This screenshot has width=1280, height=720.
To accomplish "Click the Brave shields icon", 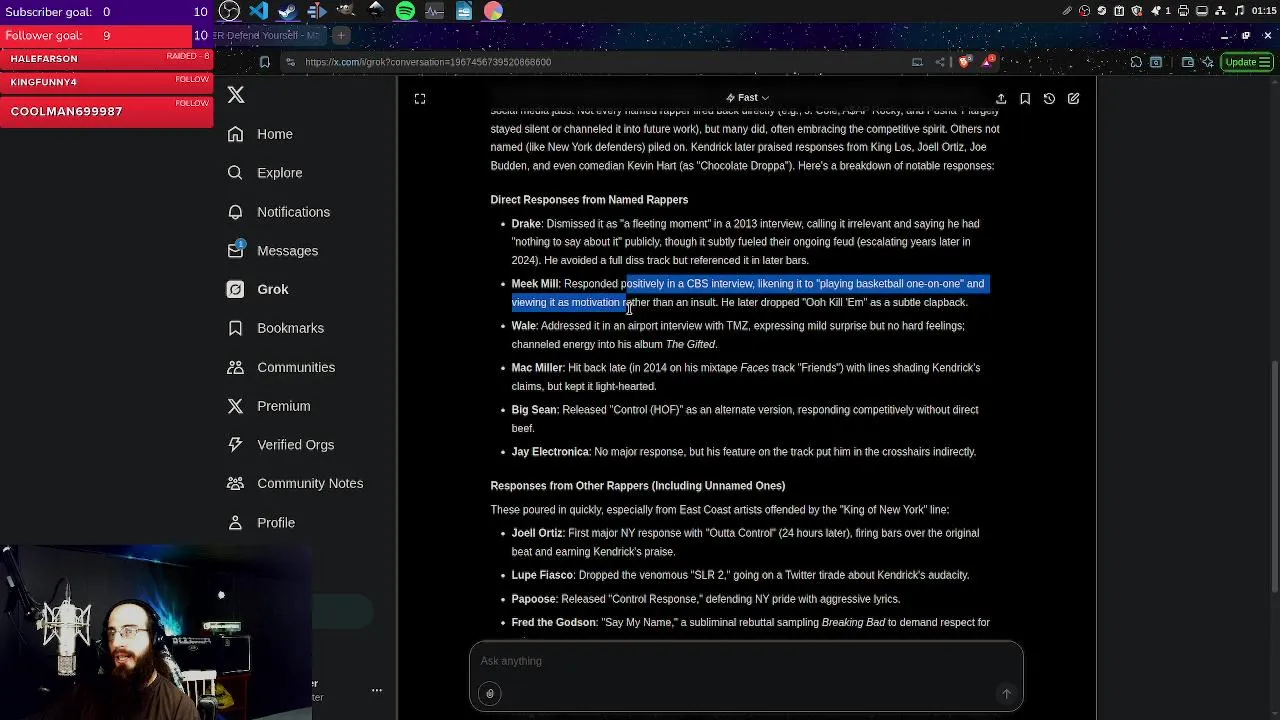I will pyautogui.click(x=965, y=62).
